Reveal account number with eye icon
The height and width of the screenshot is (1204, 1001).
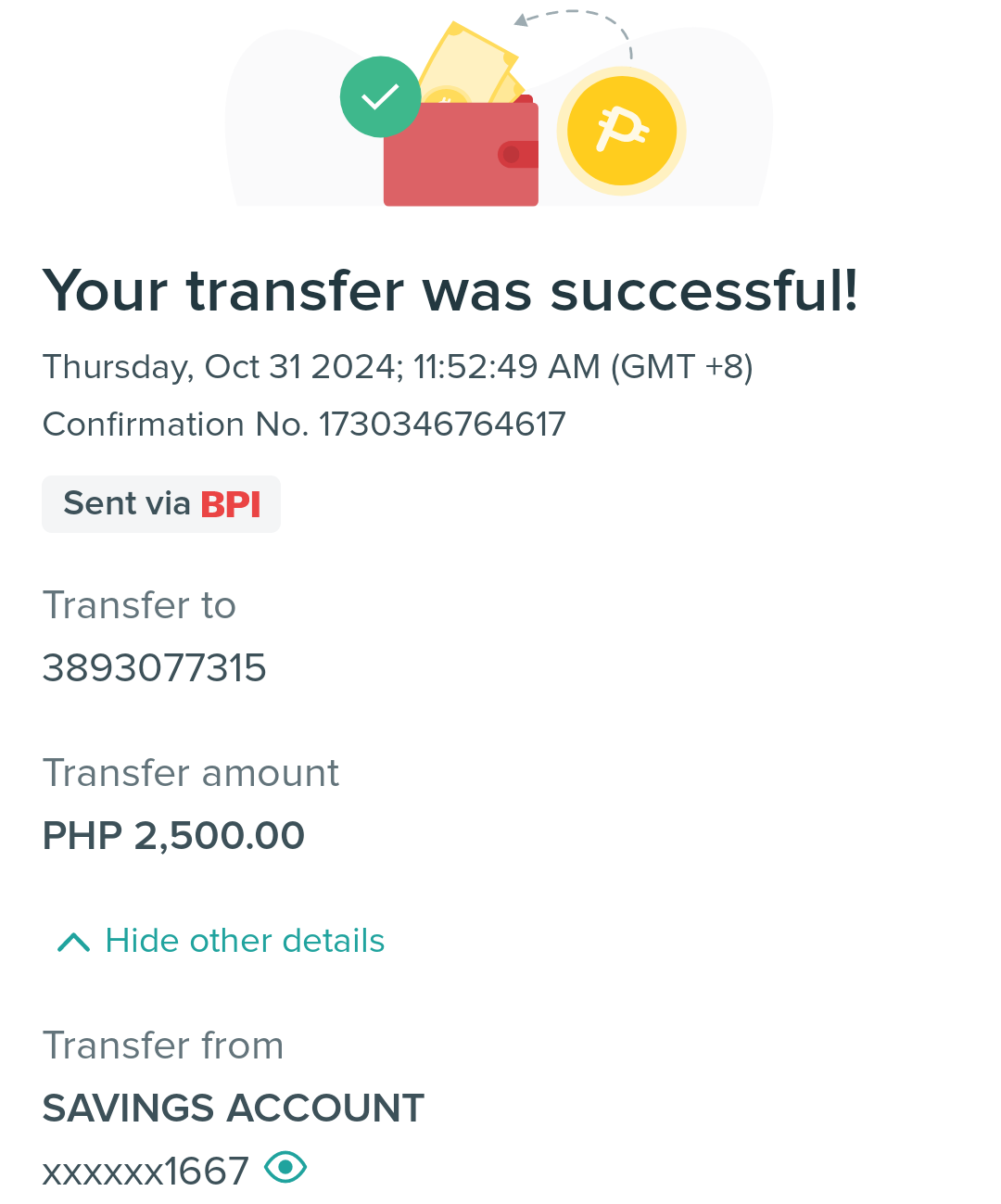(x=285, y=1166)
